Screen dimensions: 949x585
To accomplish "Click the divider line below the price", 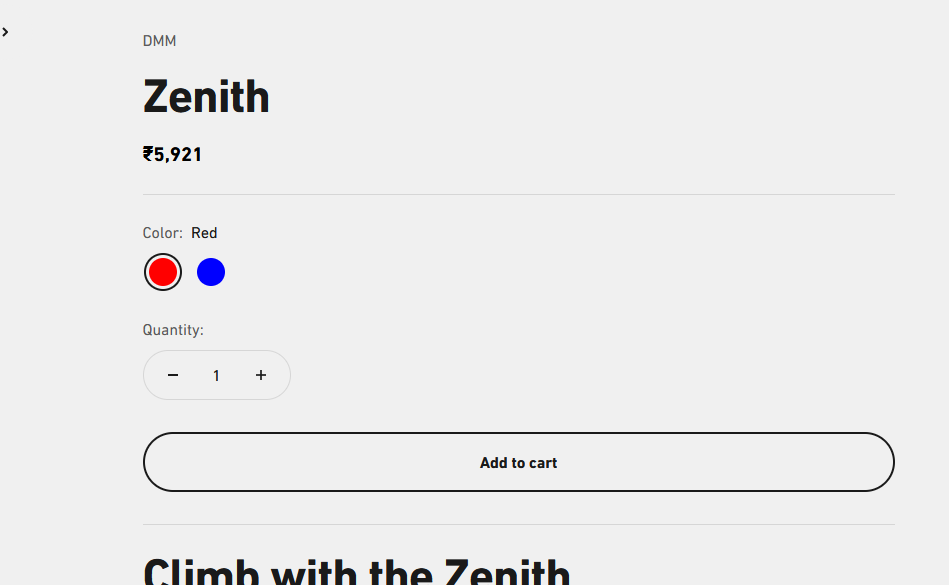I will point(518,194).
